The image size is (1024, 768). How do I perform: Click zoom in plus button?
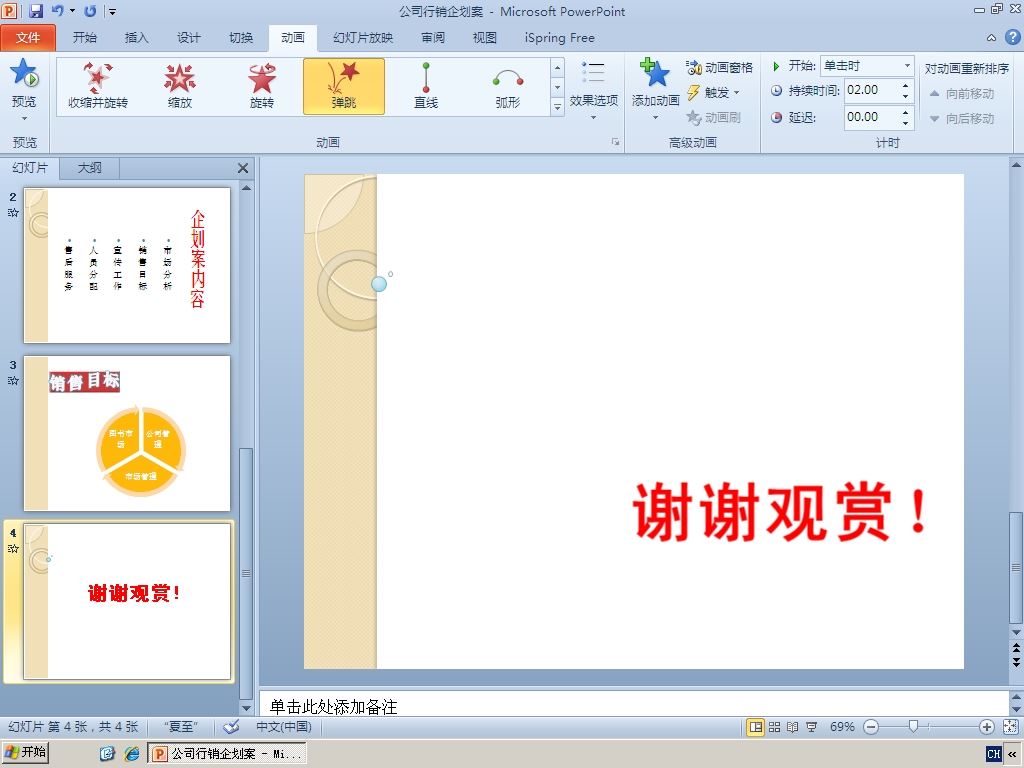pyautogui.click(x=987, y=727)
